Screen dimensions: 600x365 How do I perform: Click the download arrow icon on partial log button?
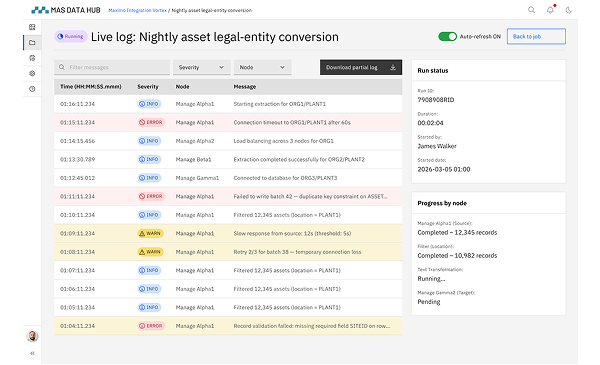pyautogui.click(x=393, y=67)
